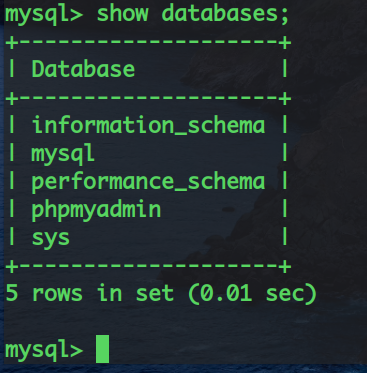Click the bottom table border line
Viewport: 367px width, 373px height.
(x=148, y=267)
